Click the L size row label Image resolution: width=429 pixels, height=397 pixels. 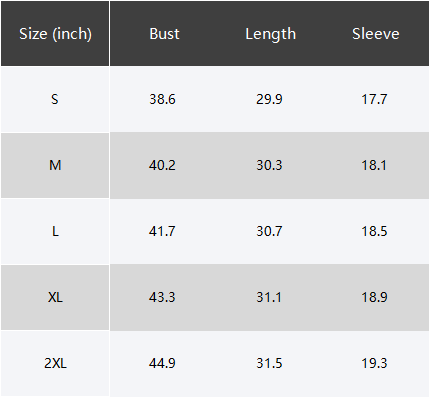[x=55, y=231]
